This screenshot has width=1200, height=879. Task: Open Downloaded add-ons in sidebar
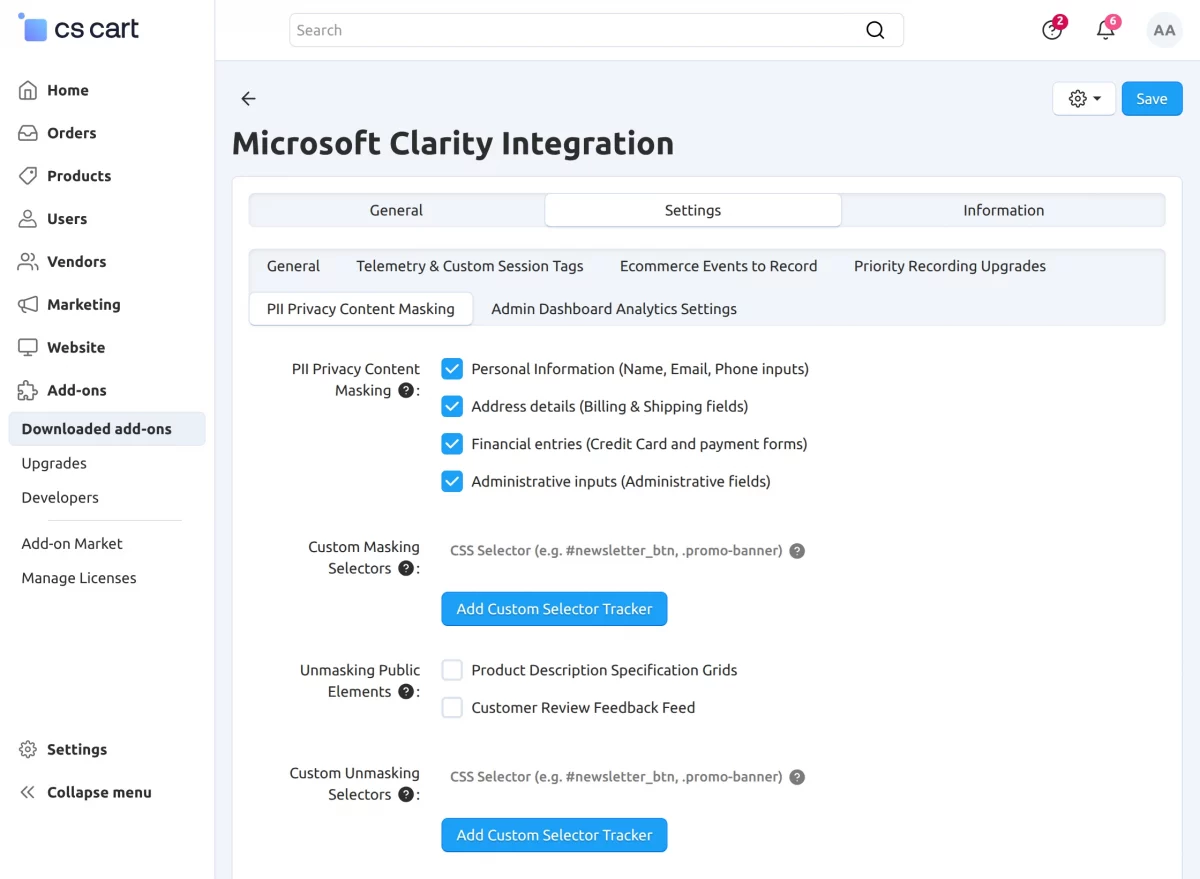click(x=107, y=429)
